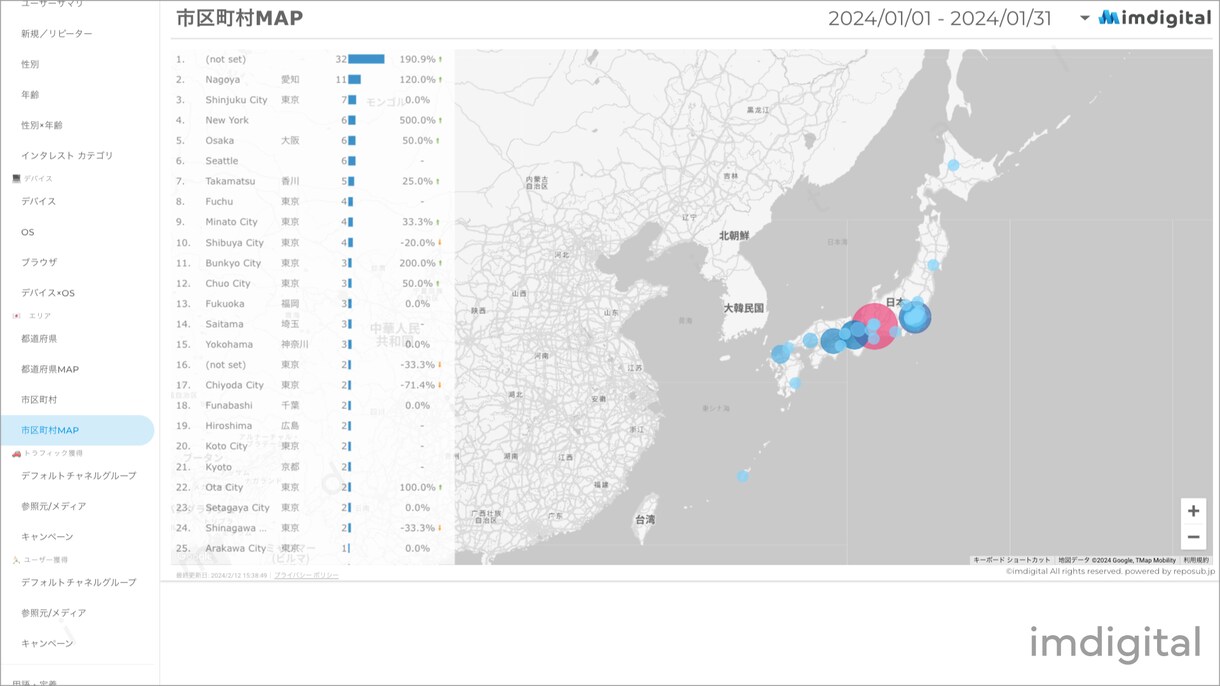Zoom out on the map with minus button
Viewport: 1220px width, 686px height.
point(1193,537)
